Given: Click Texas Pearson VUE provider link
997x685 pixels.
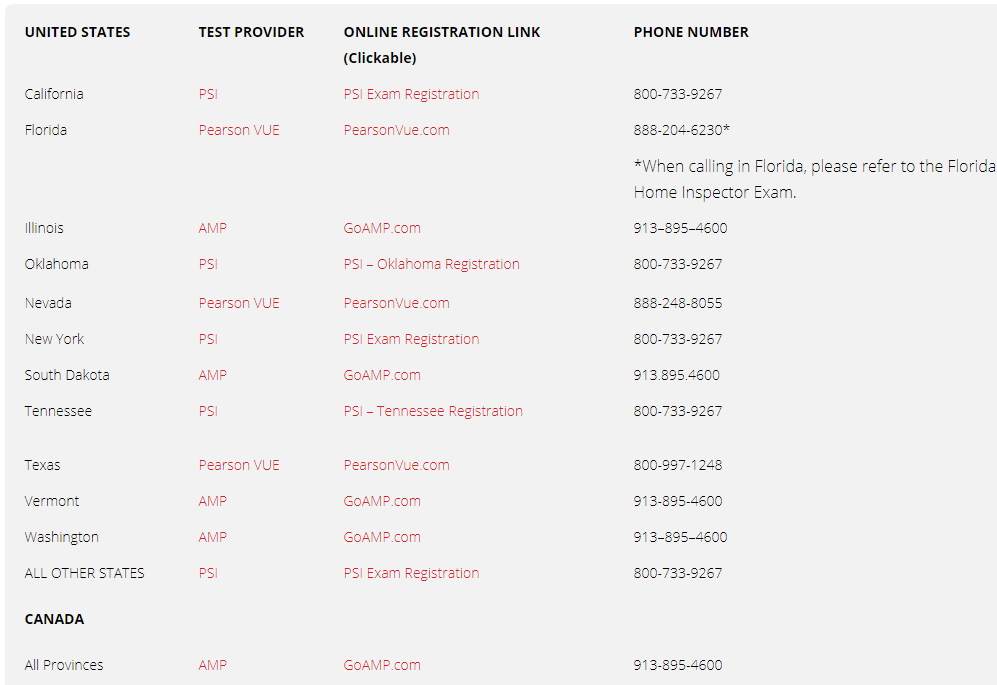Looking at the screenshot, I should (x=239, y=465).
